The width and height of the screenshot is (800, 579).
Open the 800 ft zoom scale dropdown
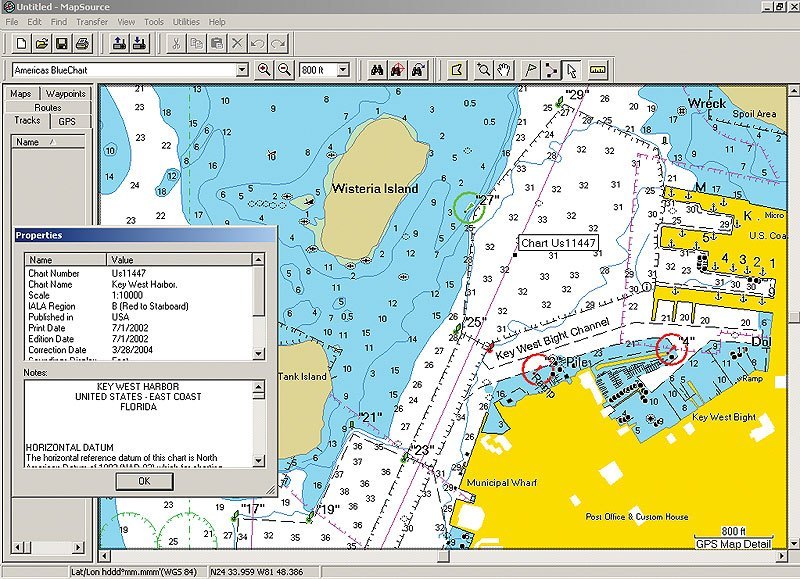coord(343,70)
